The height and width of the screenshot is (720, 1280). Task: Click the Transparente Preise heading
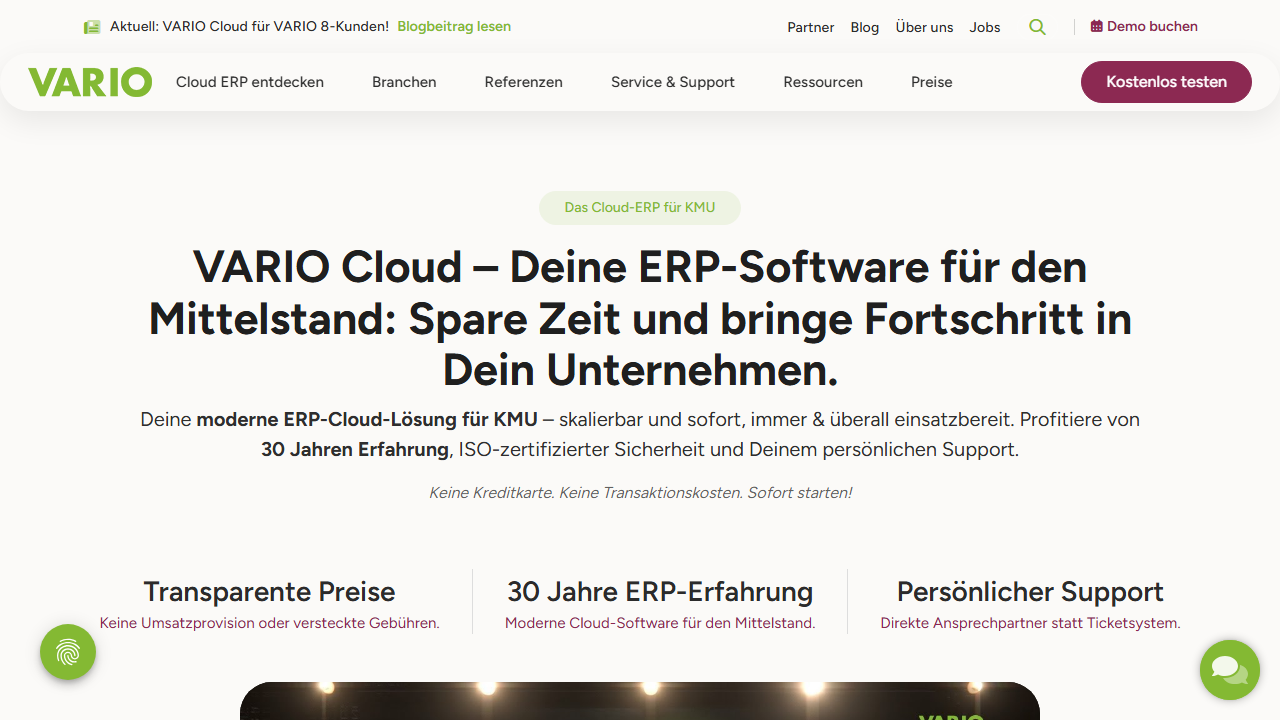(x=269, y=592)
